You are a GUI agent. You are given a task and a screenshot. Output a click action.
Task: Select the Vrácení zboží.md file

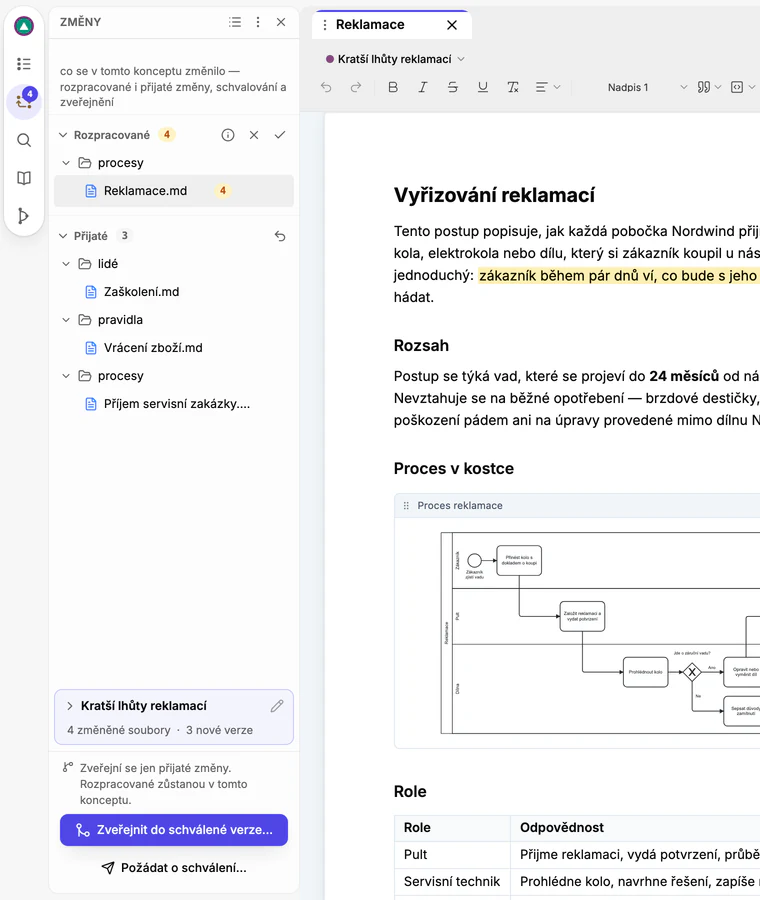tap(174, 348)
